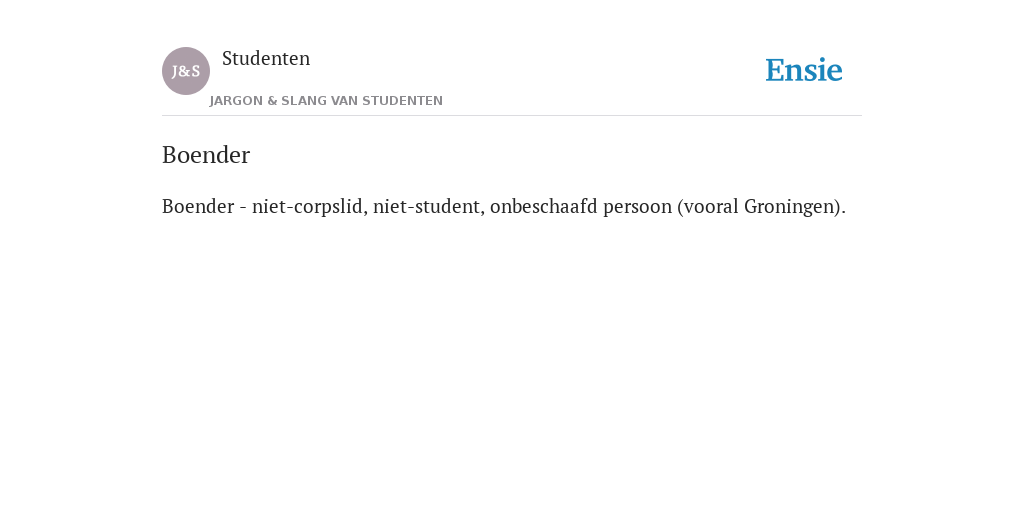
Task: Click the ampersand in the J&S avatar
Action: [x=185, y=71]
